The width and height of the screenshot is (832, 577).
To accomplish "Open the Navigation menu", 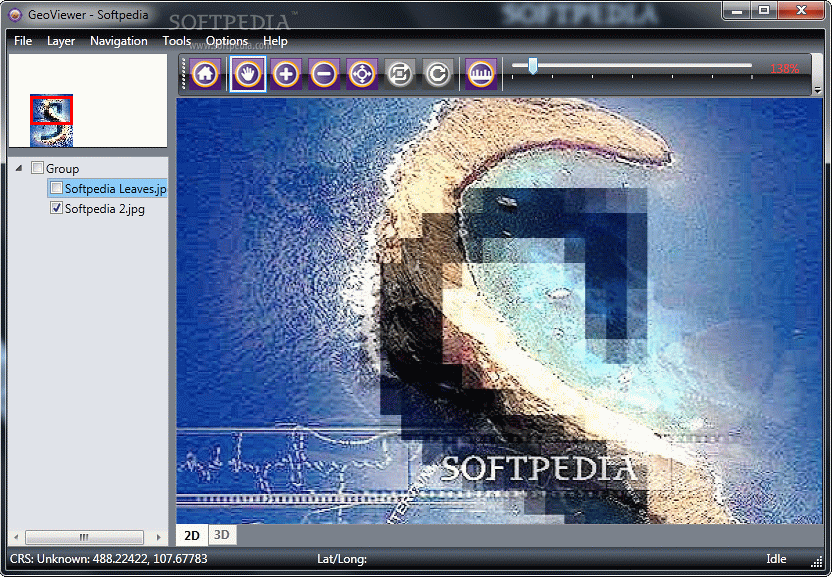I will tap(119, 41).
